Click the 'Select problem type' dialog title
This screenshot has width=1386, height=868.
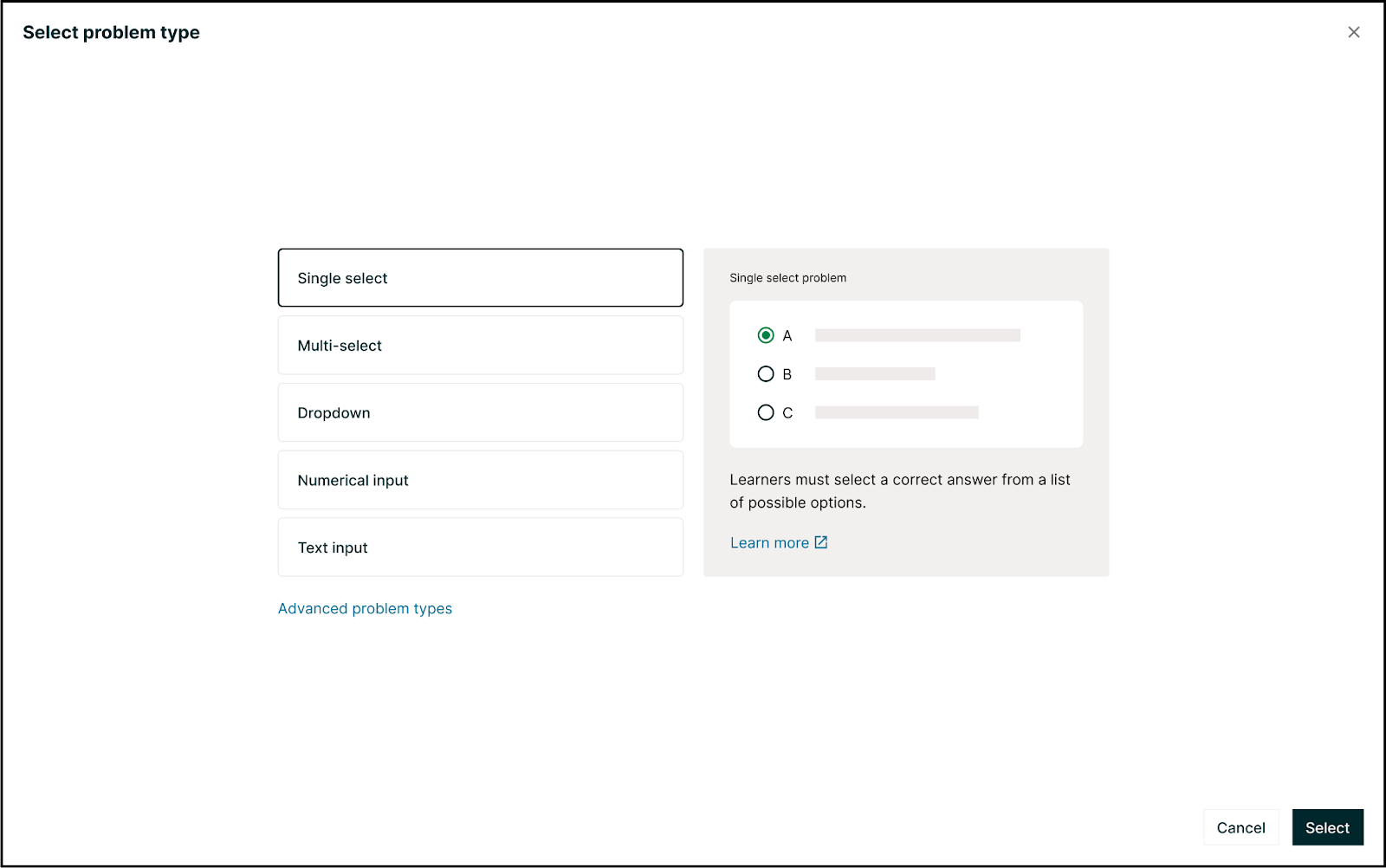click(111, 33)
